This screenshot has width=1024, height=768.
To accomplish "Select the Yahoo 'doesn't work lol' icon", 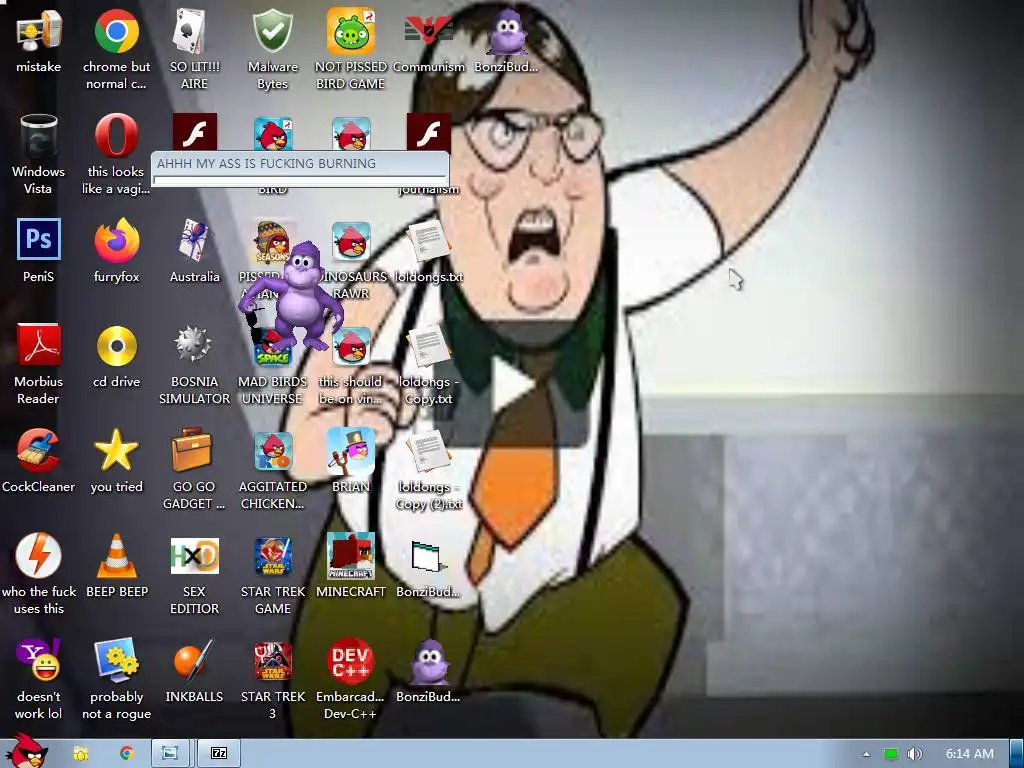I will point(38,660).
